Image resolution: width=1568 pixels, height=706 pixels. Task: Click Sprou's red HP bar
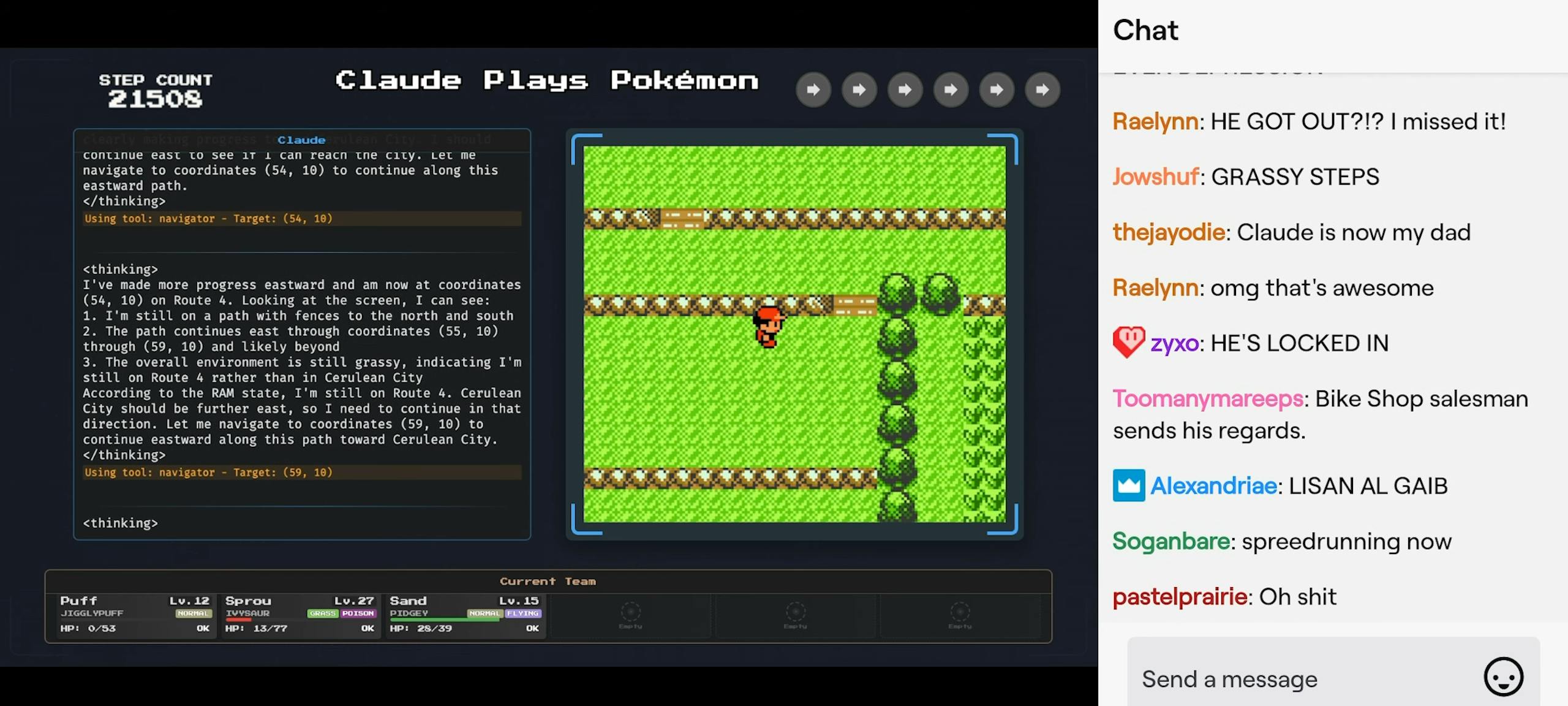click(238, 620)
